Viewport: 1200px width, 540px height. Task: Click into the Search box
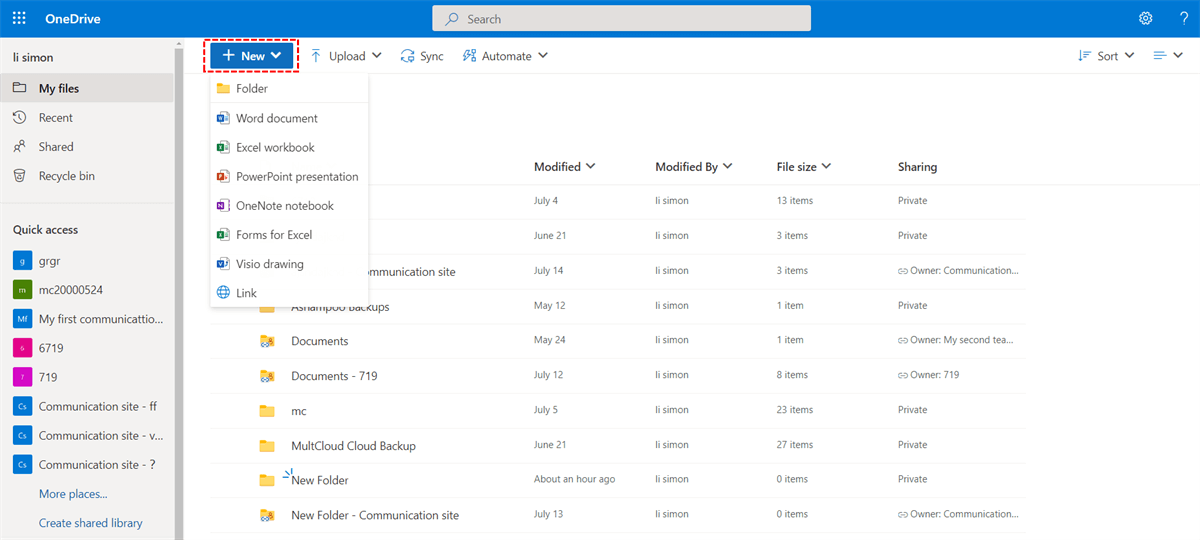tap(621, 19)
